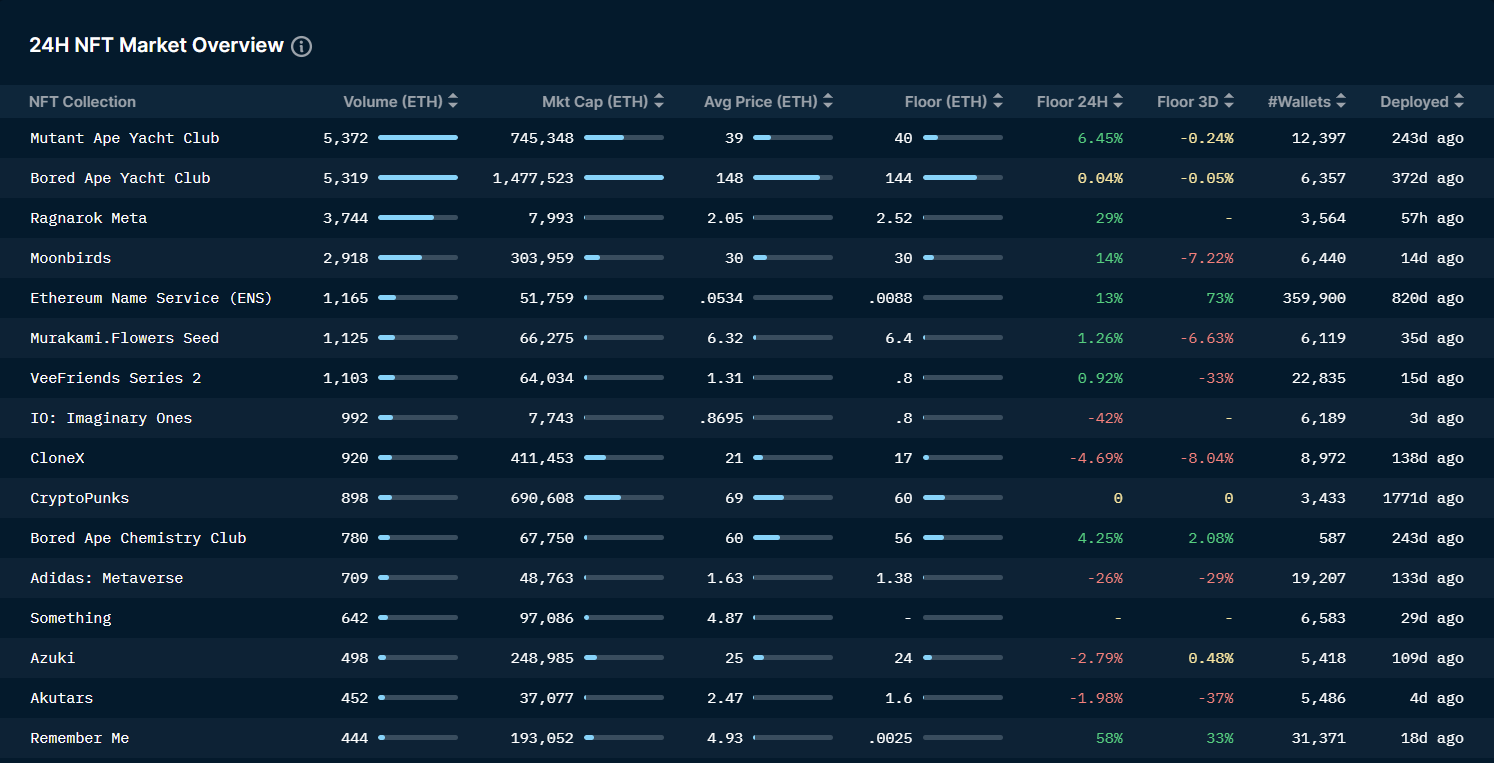Viewport: 1494px width, 763px height.
Task: Click Moonbirds volume bar
Action: (x=418, y=258)
